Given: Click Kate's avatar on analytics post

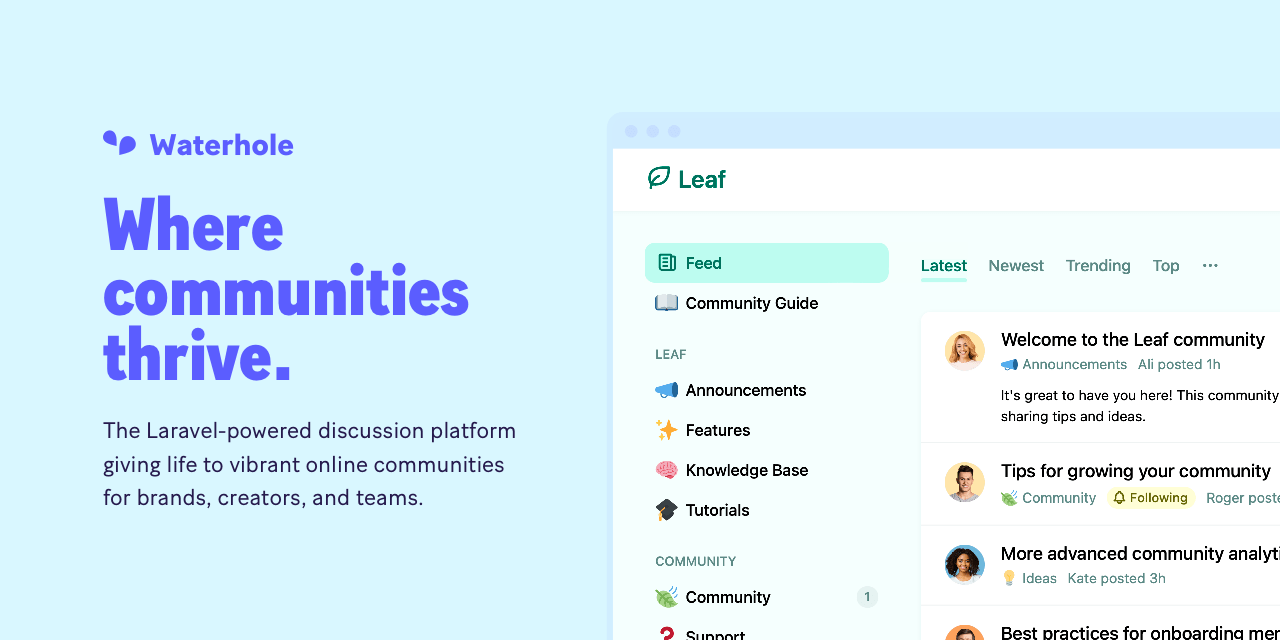Looking at the screenshot, I should (x=965, y=565).
